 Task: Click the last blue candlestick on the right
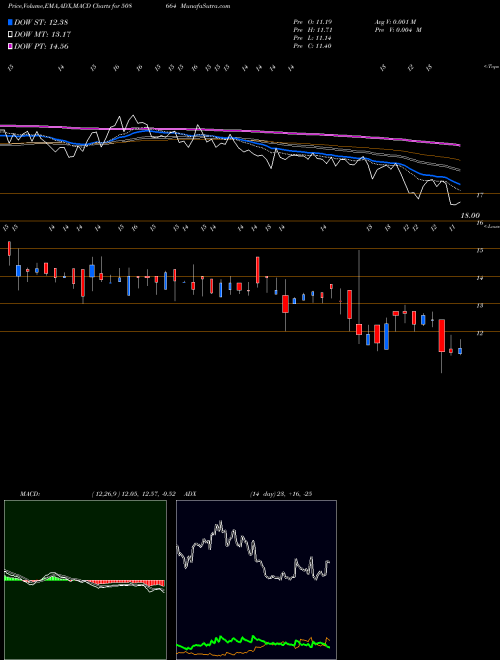click(x=460, y=351)
